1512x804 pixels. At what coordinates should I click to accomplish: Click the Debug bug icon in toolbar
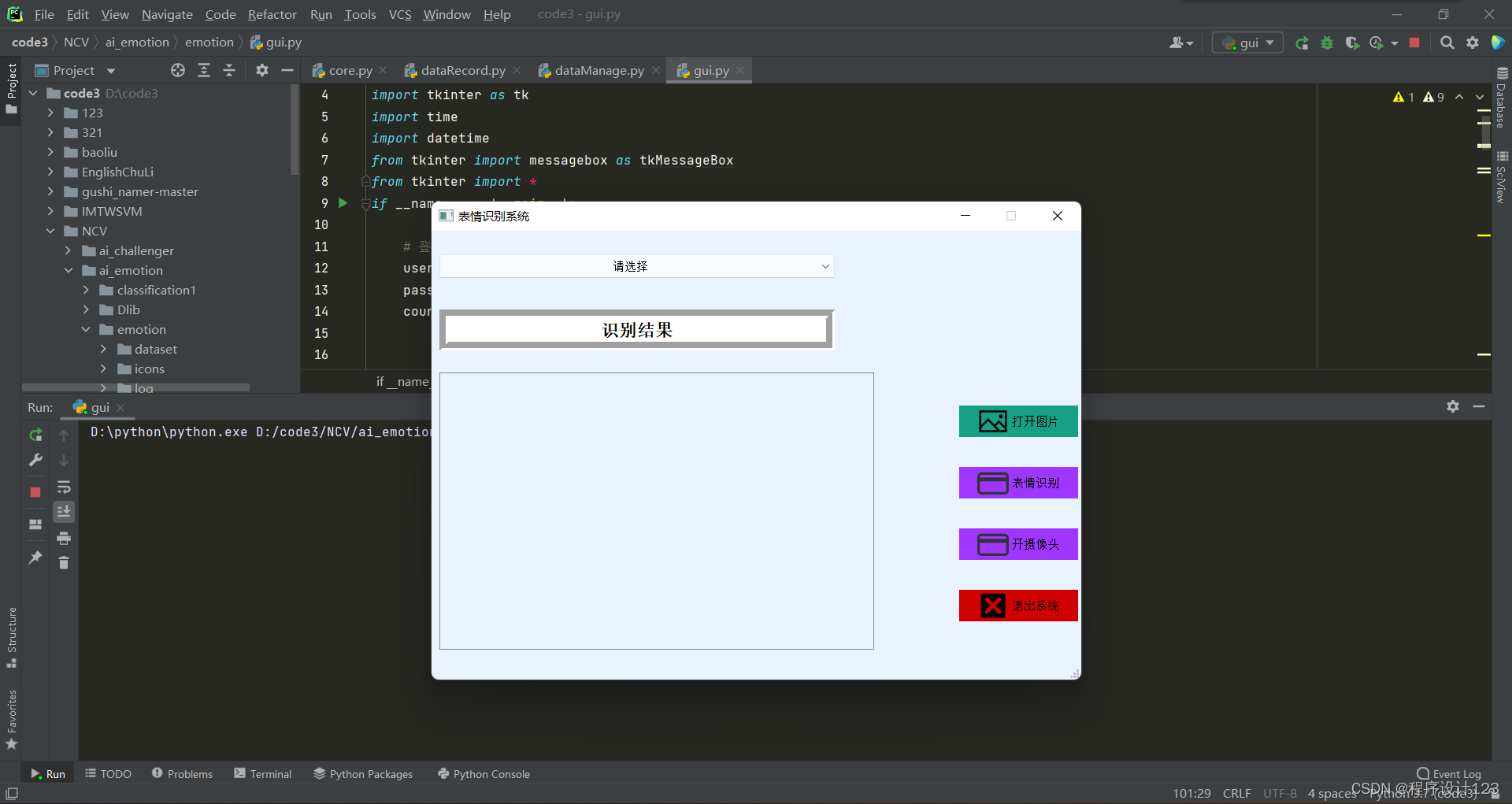click(x=1327, y=43)
